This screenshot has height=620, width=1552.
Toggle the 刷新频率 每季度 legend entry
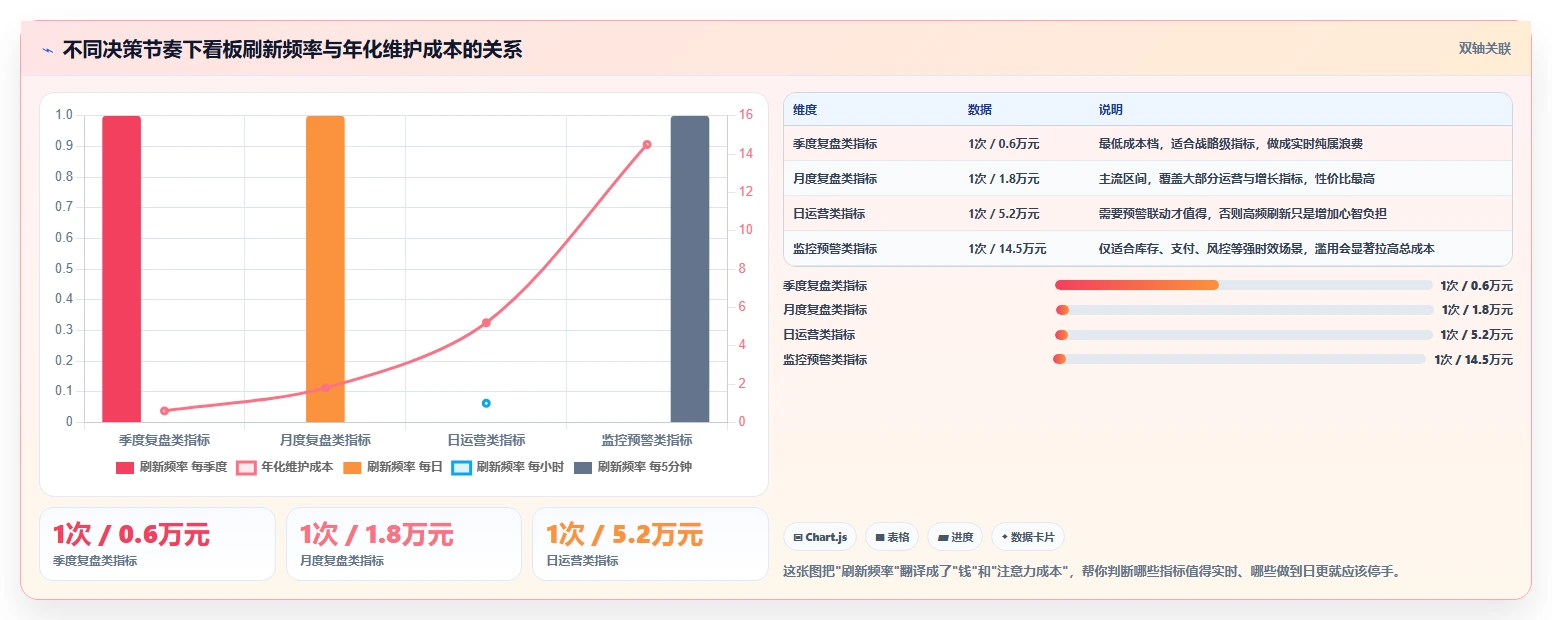tap(171, 467)
